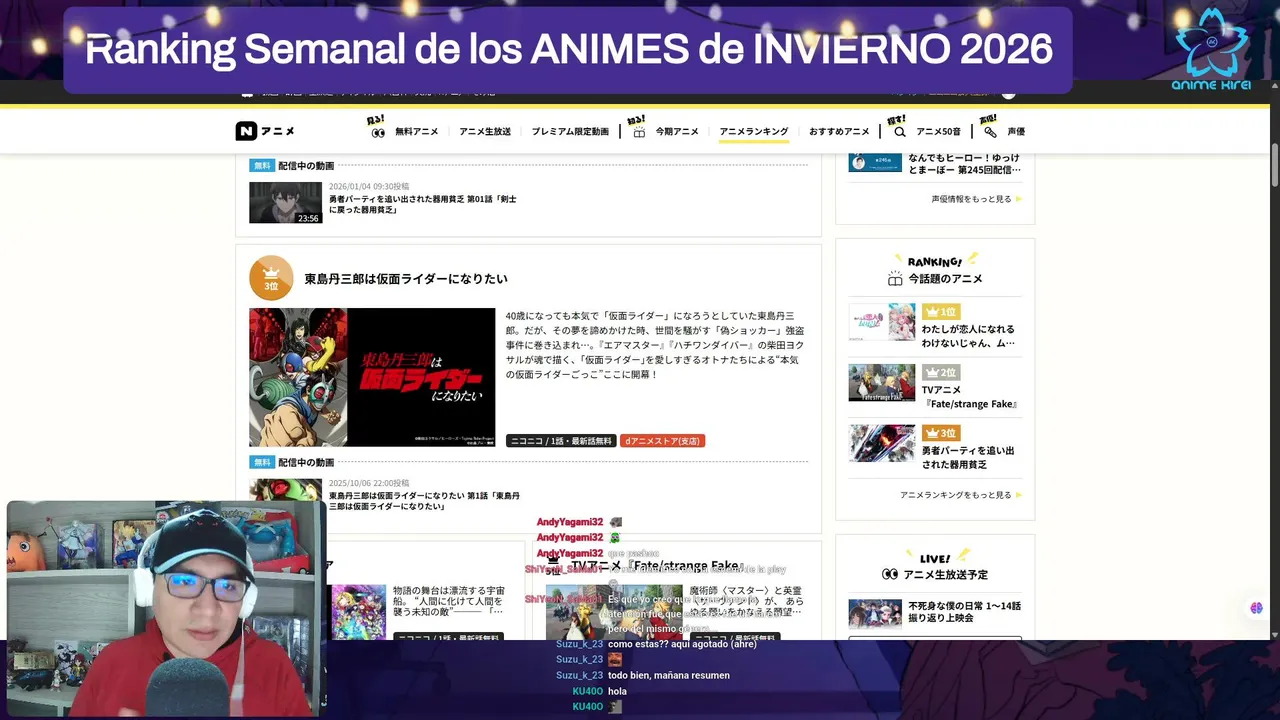
Task: Click the ニコニコ / 1話・最新話無料 tag
Action: 561,441
